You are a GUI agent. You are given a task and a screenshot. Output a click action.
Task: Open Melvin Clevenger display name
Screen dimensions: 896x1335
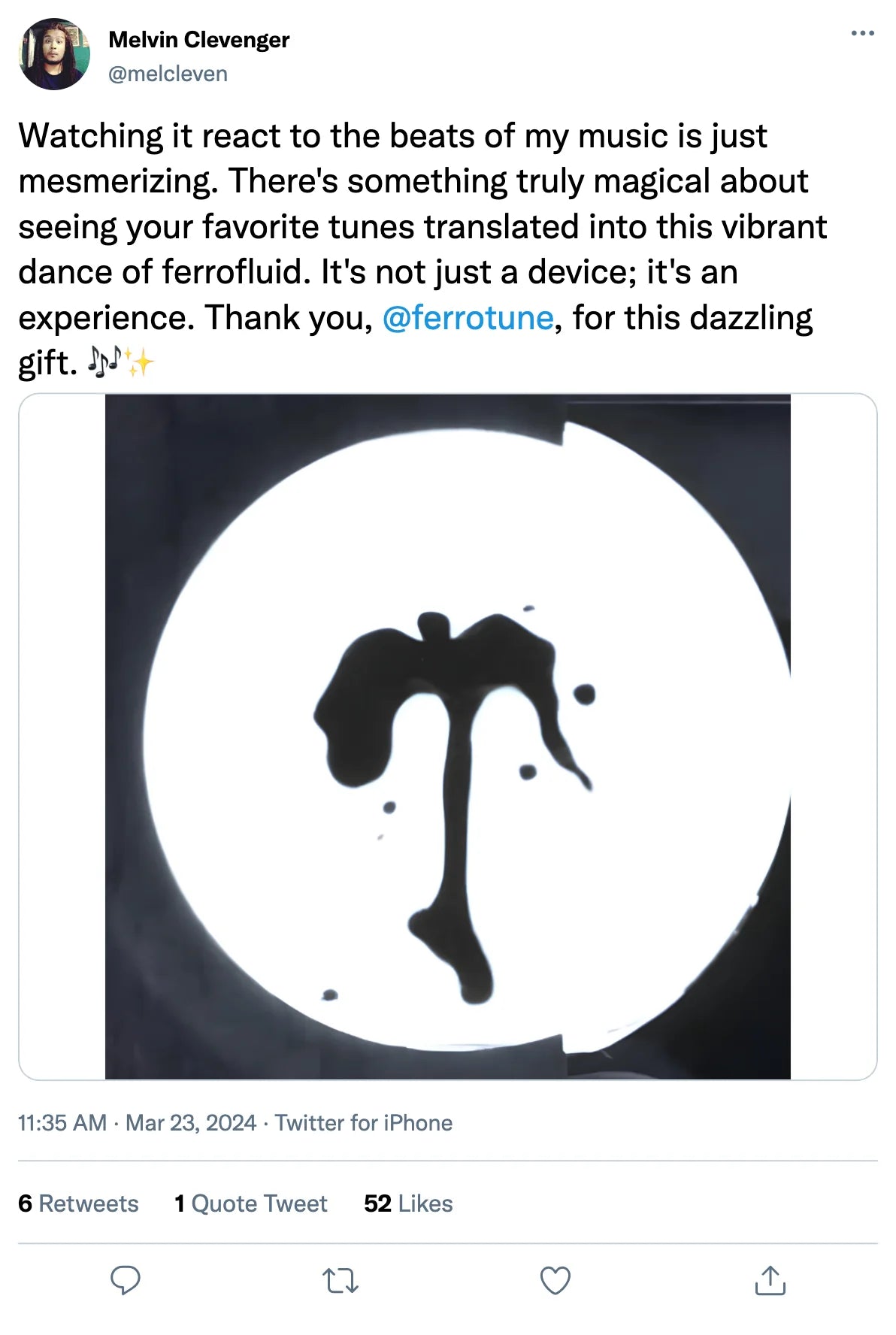pos(198,39)
